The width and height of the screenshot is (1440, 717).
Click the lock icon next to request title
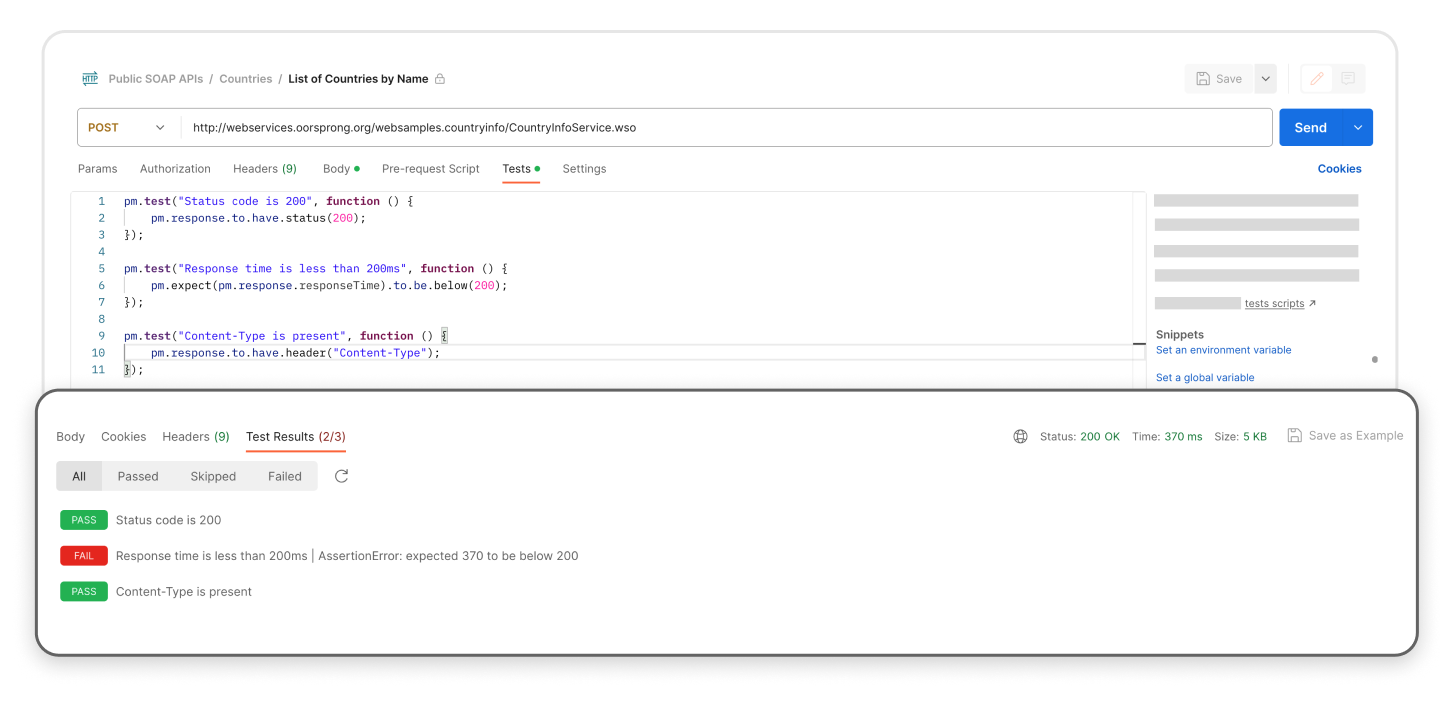click(x=438, y=78)
